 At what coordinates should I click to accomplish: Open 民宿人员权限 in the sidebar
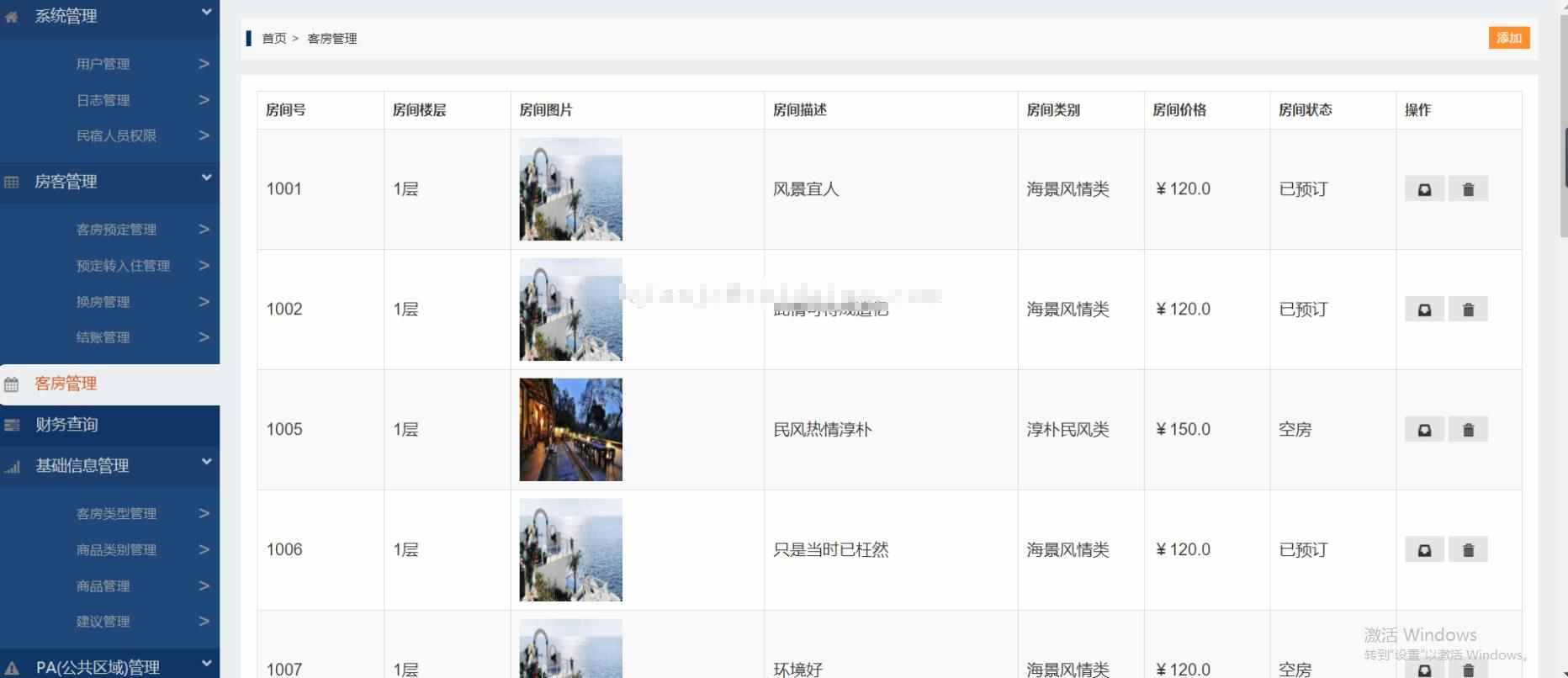point(116,135)
